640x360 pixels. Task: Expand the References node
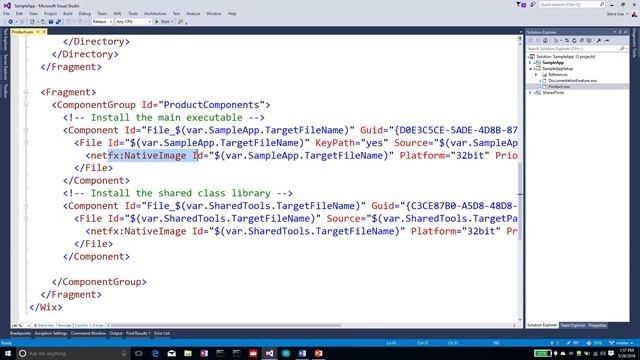pyautogui.click(x=536, y=75)
